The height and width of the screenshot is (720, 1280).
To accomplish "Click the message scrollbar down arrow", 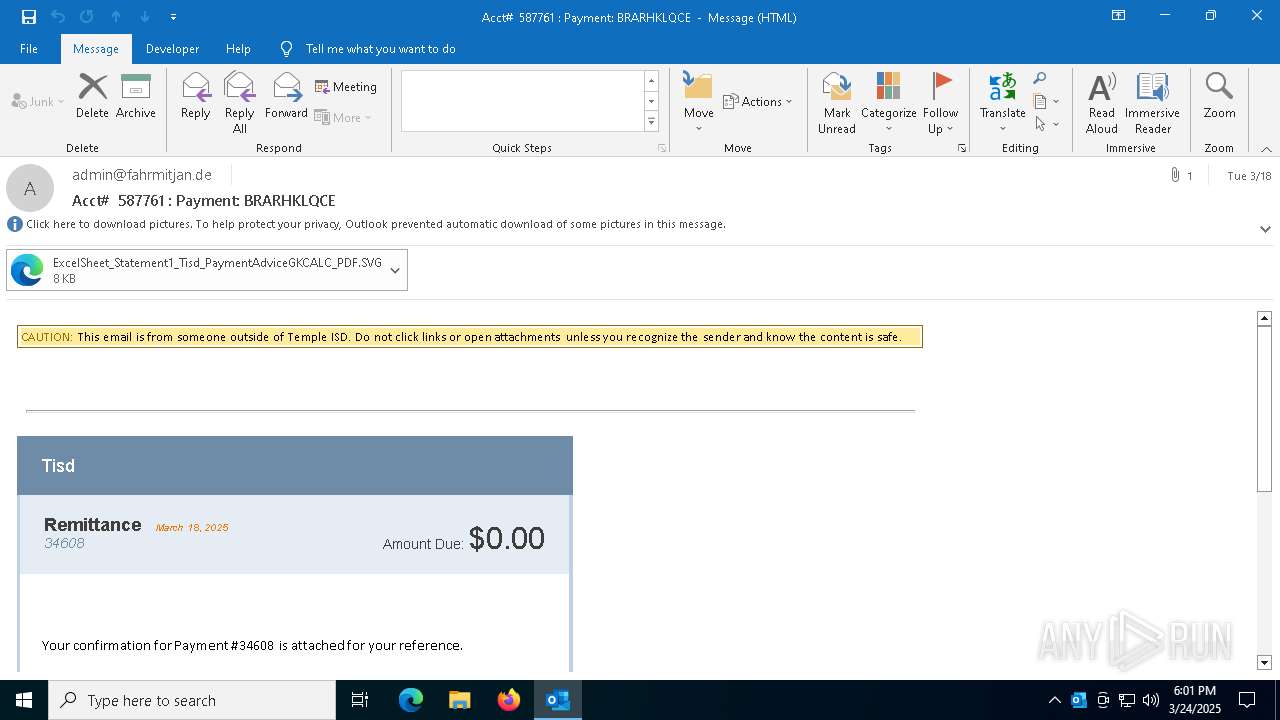I will coord(1264,662).
